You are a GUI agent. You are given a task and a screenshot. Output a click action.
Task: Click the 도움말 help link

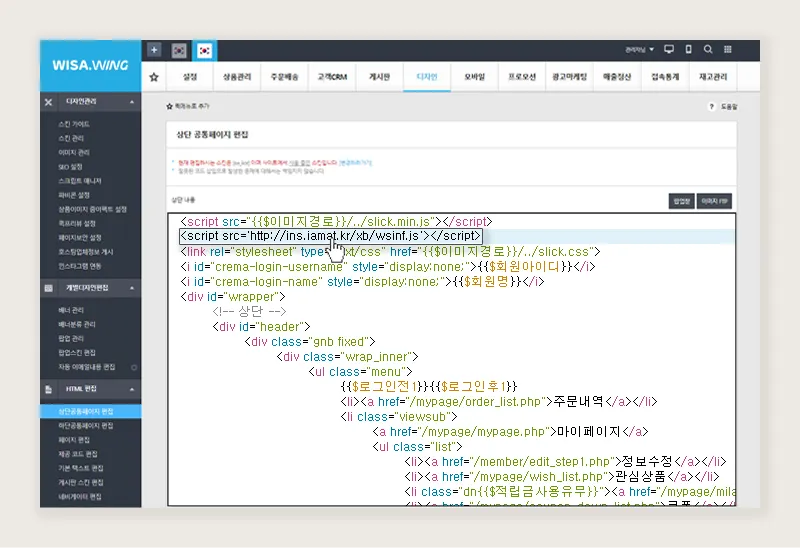click(x=729, y=107)
